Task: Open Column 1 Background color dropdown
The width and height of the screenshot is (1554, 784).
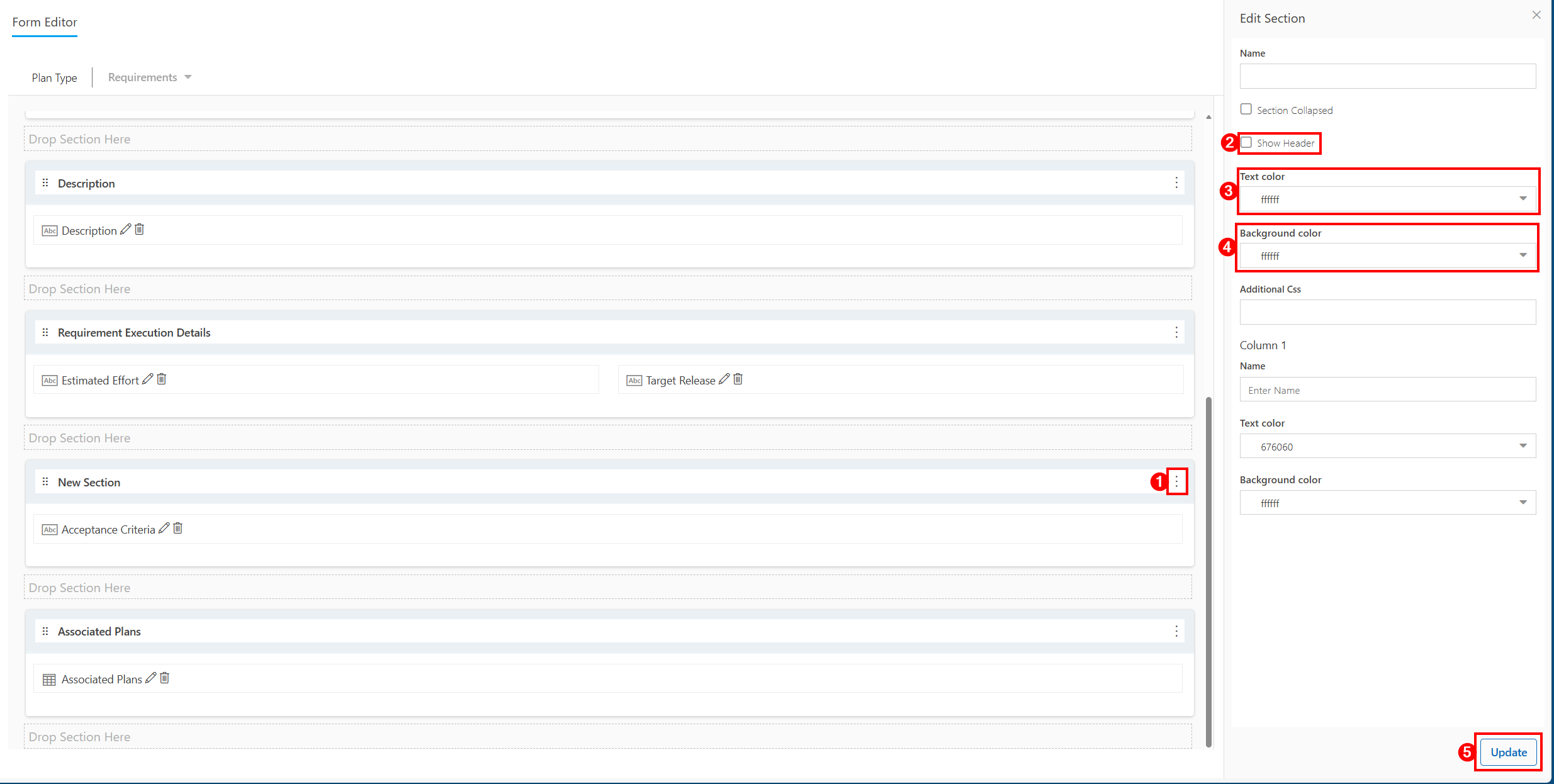Action: [x=1388, y=503]
